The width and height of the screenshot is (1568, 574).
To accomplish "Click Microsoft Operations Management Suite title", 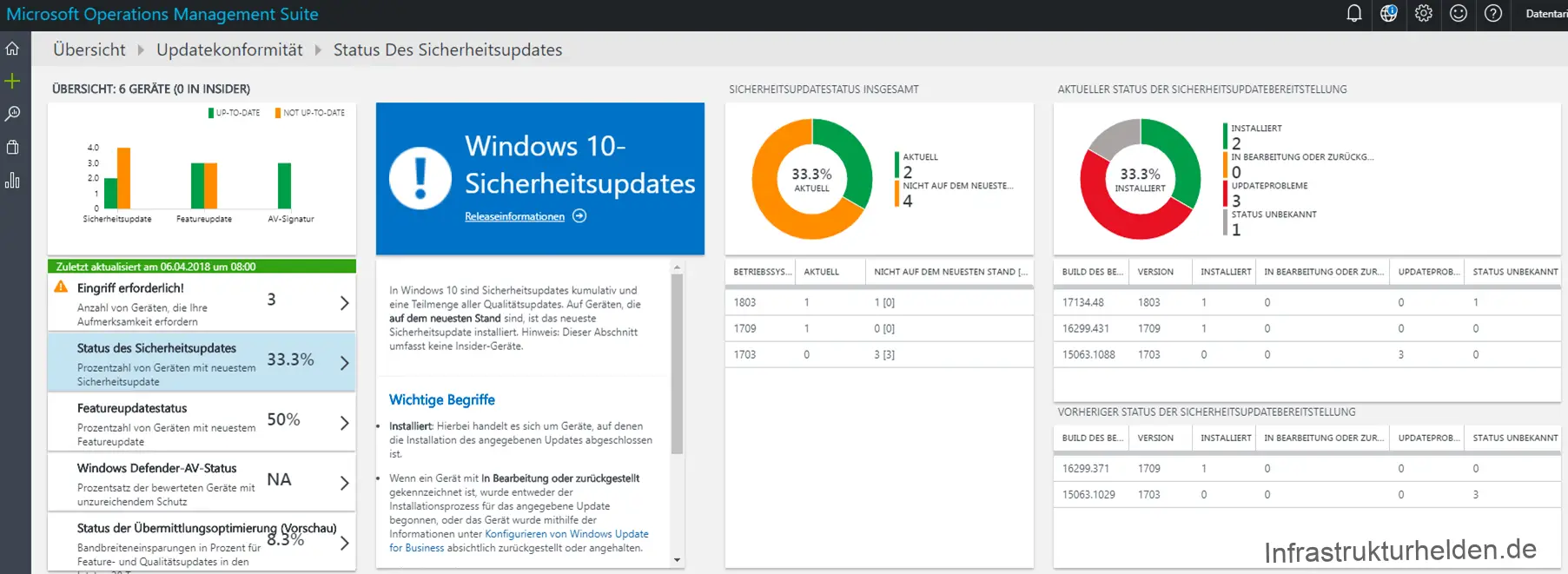I will (162, 14).
